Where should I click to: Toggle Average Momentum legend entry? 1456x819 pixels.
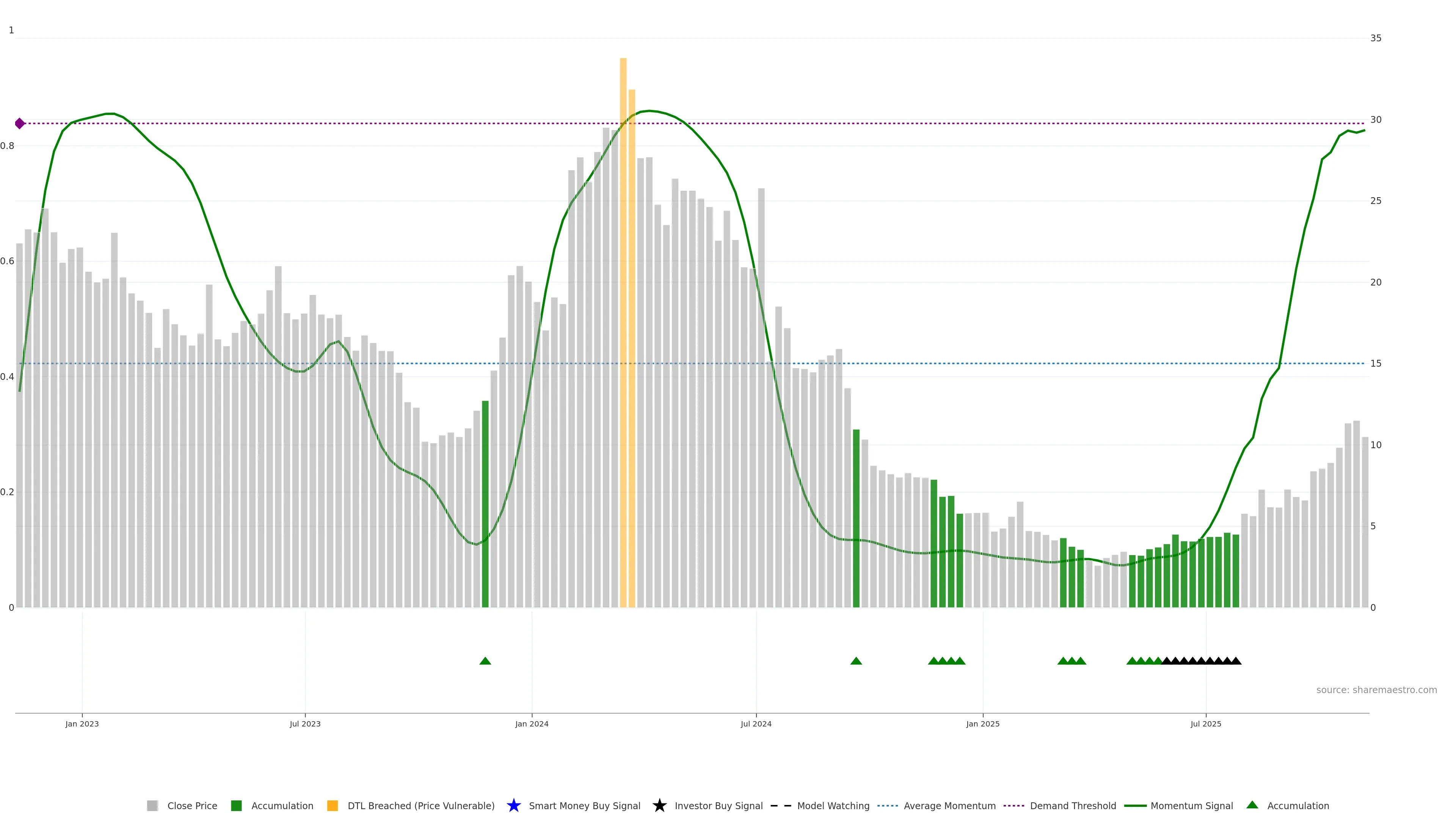coord(949,805)
